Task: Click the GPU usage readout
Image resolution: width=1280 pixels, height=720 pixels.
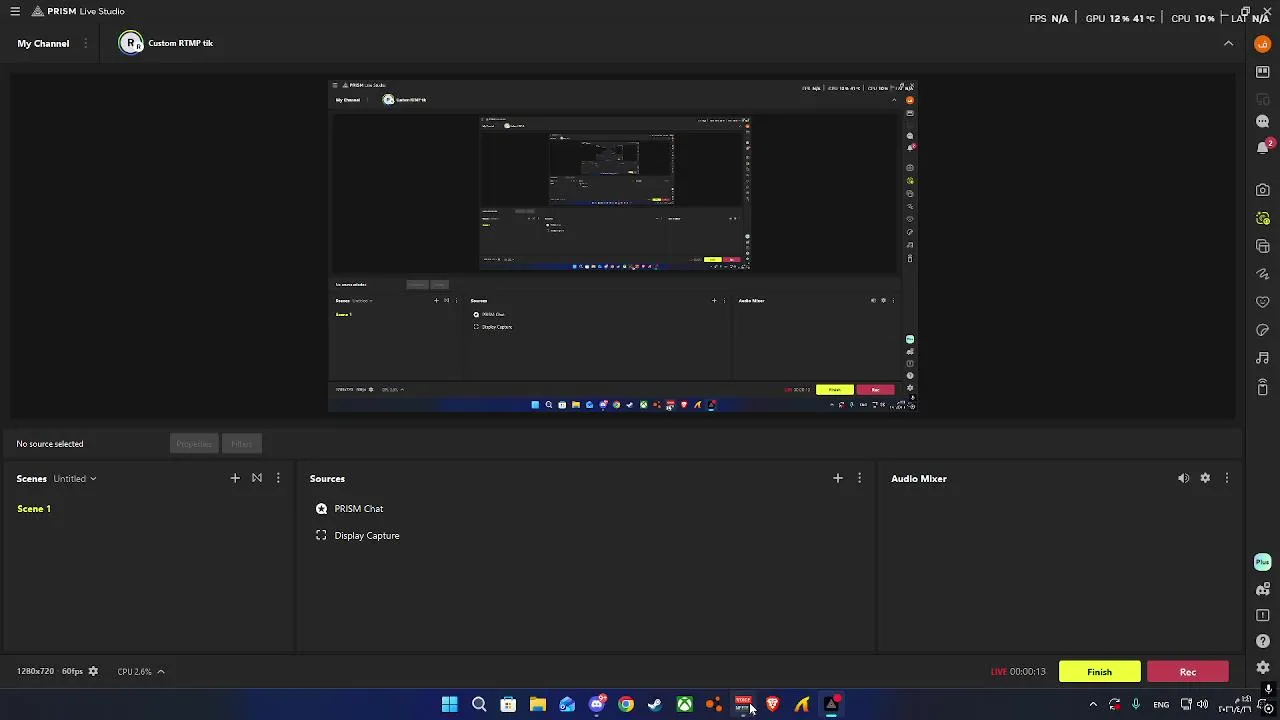Action: (1120, 18)
